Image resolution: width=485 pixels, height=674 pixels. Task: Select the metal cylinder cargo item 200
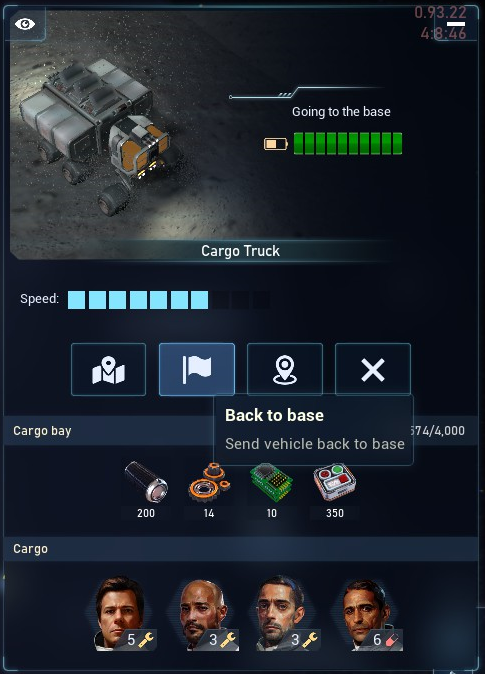(146, 490)
